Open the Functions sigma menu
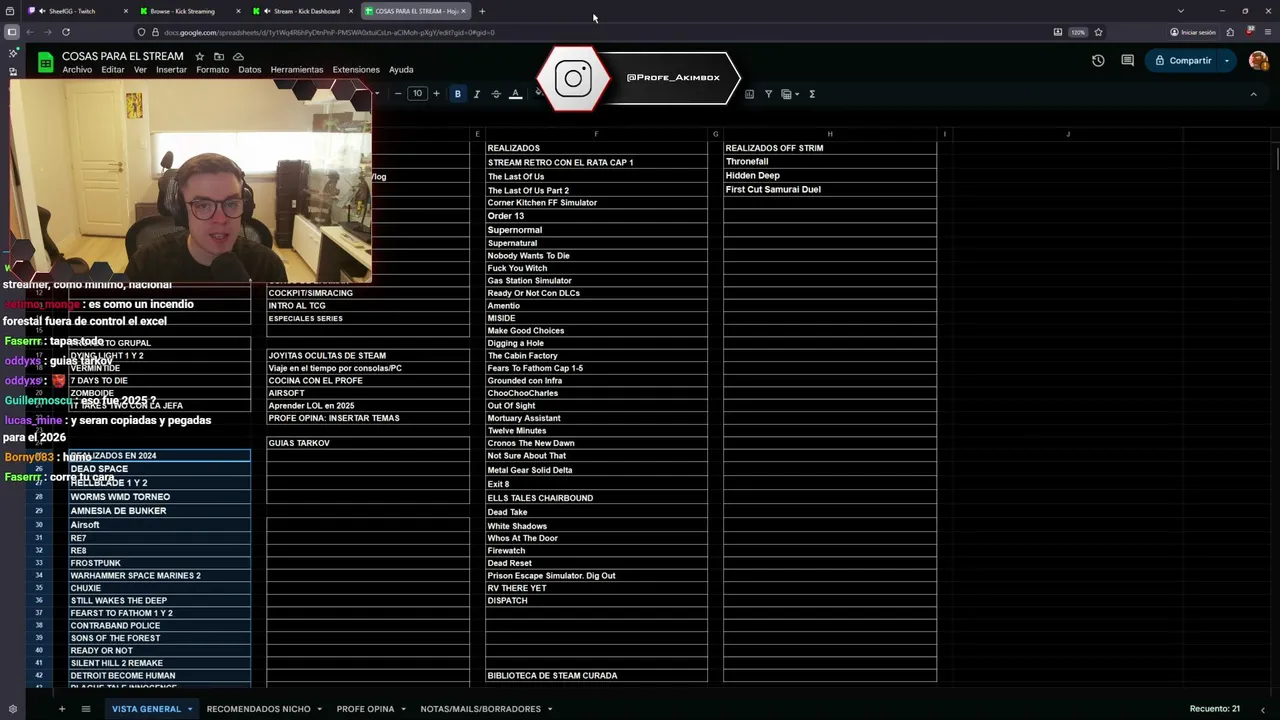 tap(812, 94)
